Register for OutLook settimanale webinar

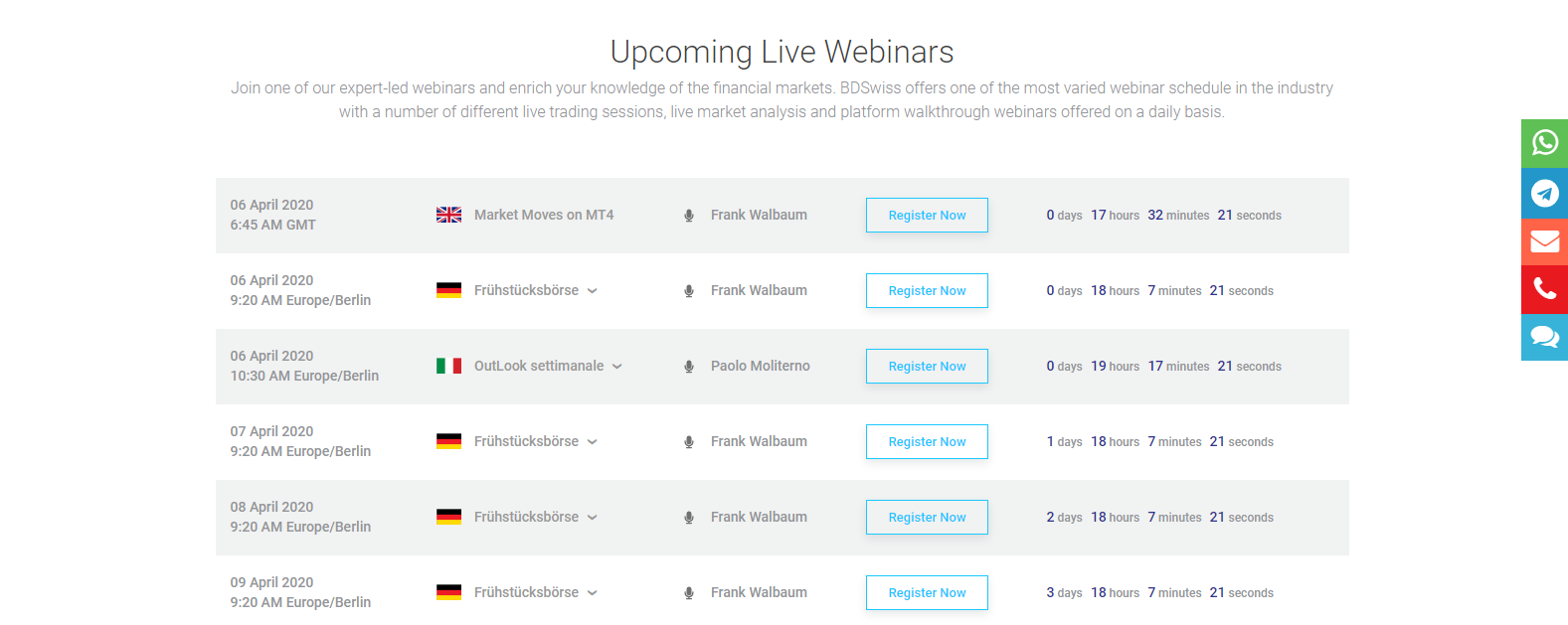[926, 366]
